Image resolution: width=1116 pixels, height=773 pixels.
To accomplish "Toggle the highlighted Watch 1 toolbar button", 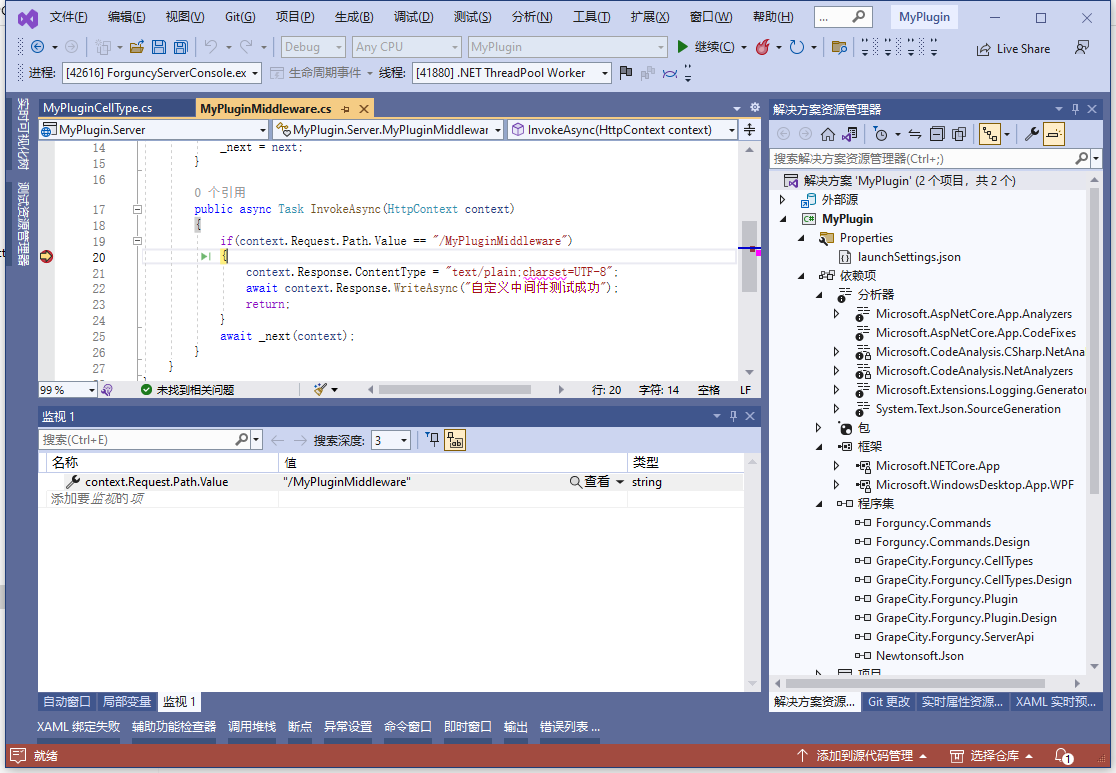I will pos(455,441).
